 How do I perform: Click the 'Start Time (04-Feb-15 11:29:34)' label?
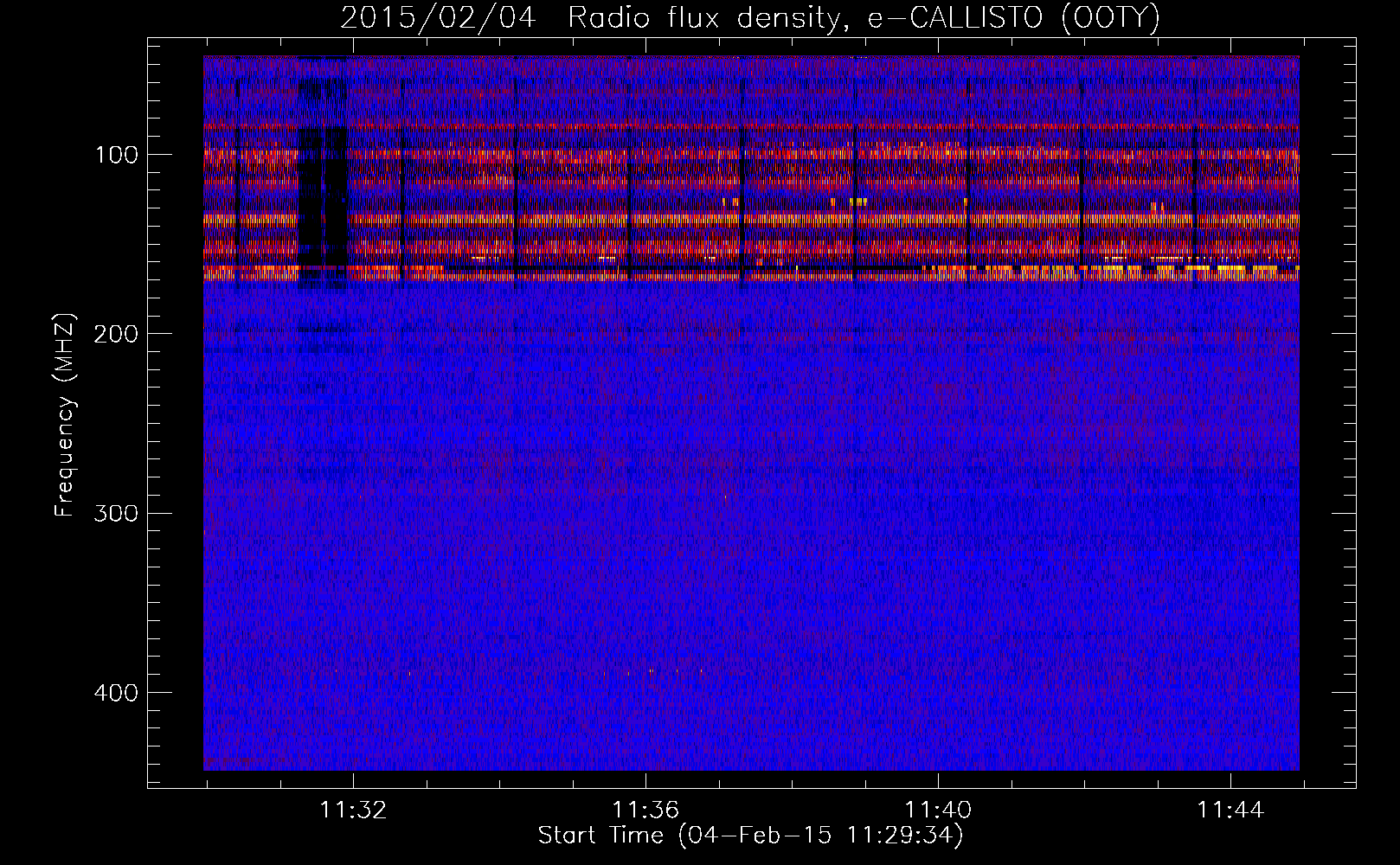750,836
